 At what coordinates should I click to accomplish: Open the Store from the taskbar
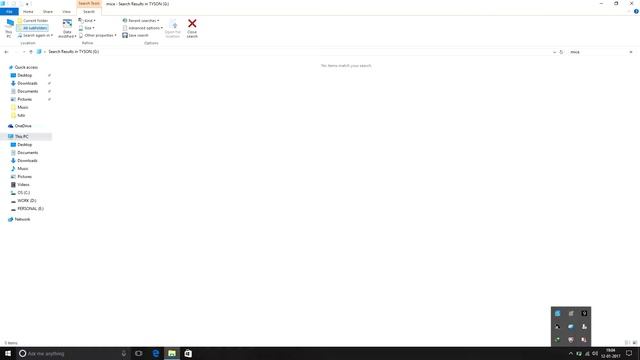point(188,353)
